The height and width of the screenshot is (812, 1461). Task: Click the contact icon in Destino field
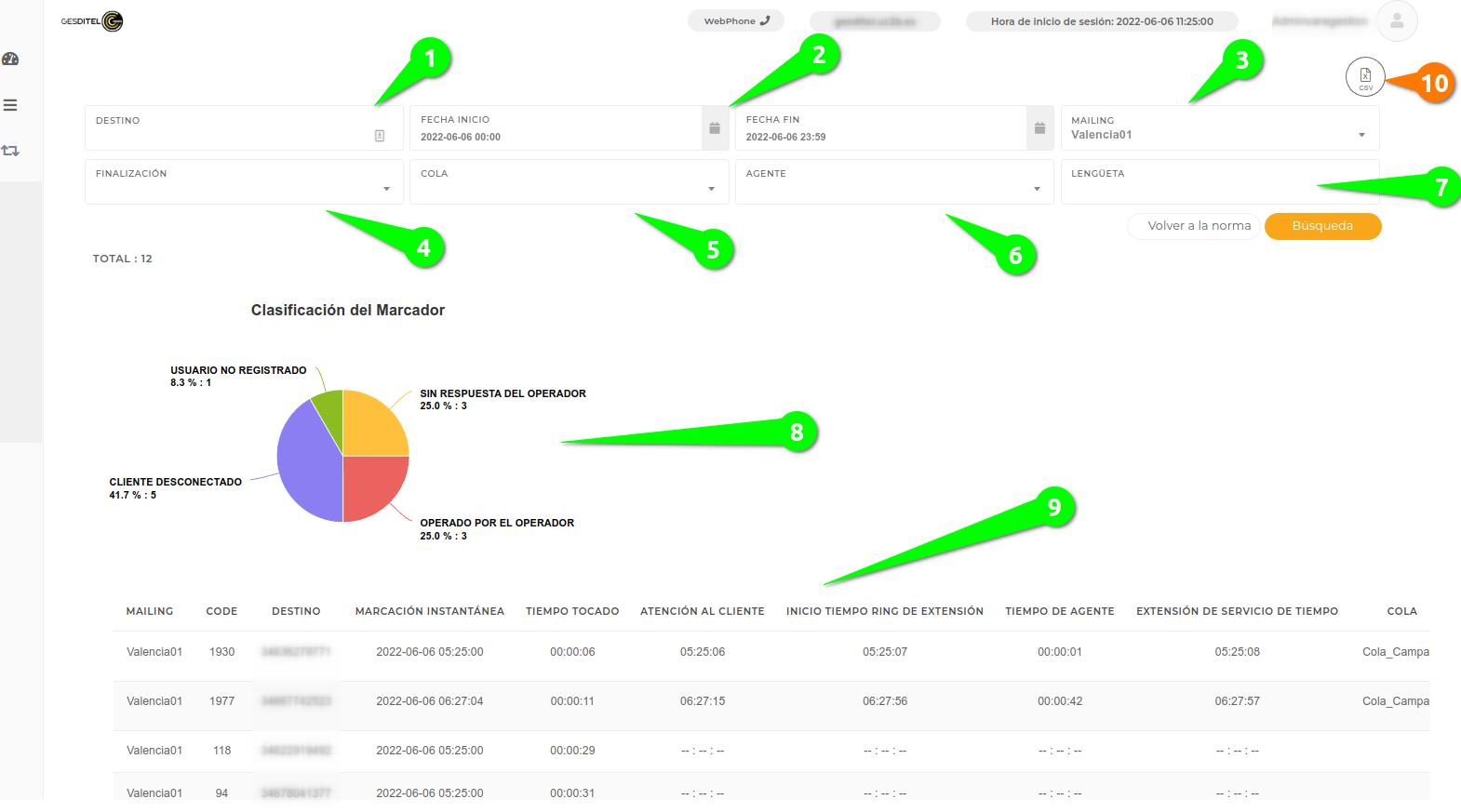pyautogui.click(x=380, y=136)
